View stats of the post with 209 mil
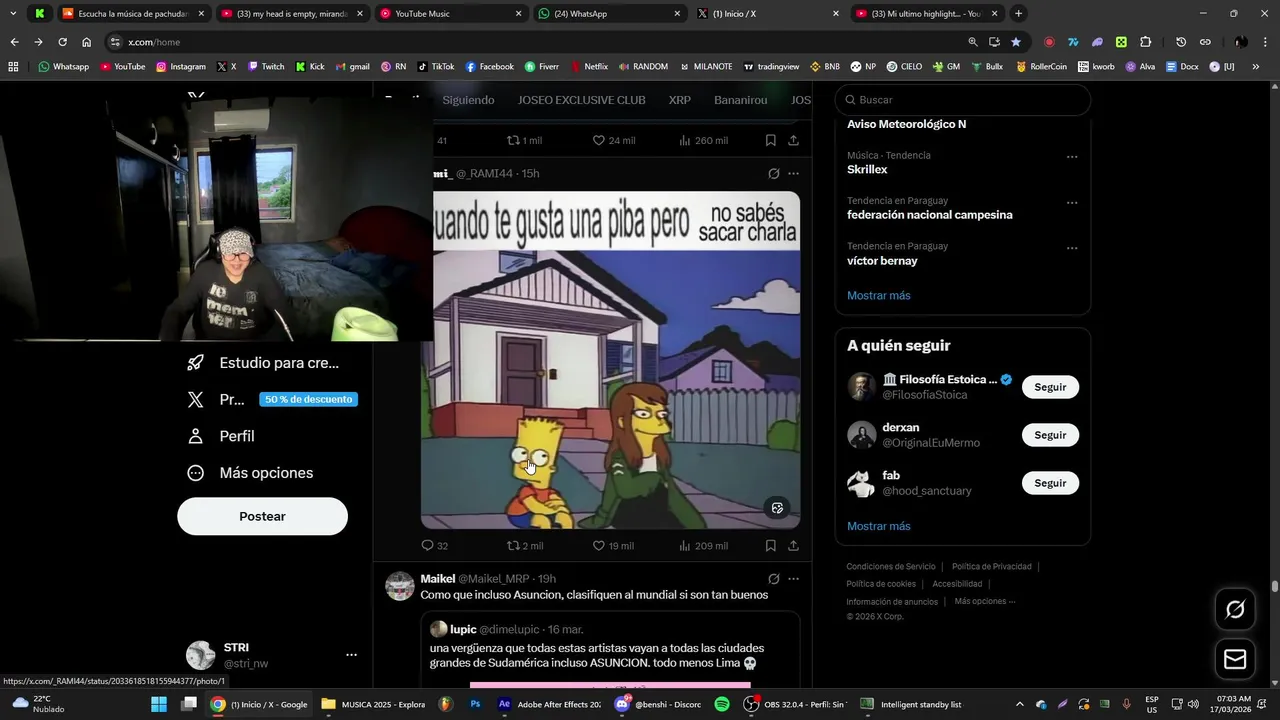 point(703,546)
